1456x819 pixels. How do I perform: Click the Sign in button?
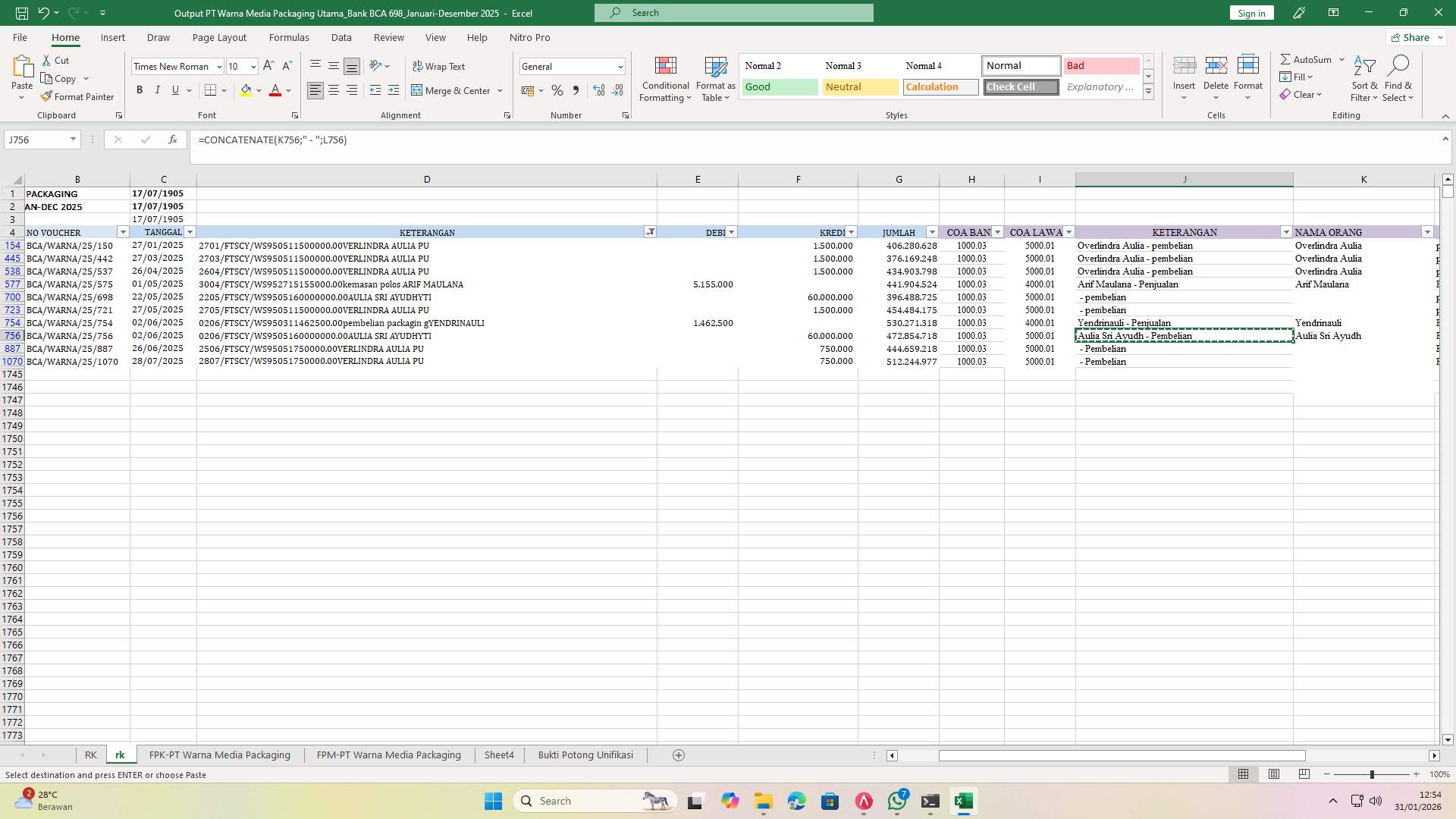1250,13
